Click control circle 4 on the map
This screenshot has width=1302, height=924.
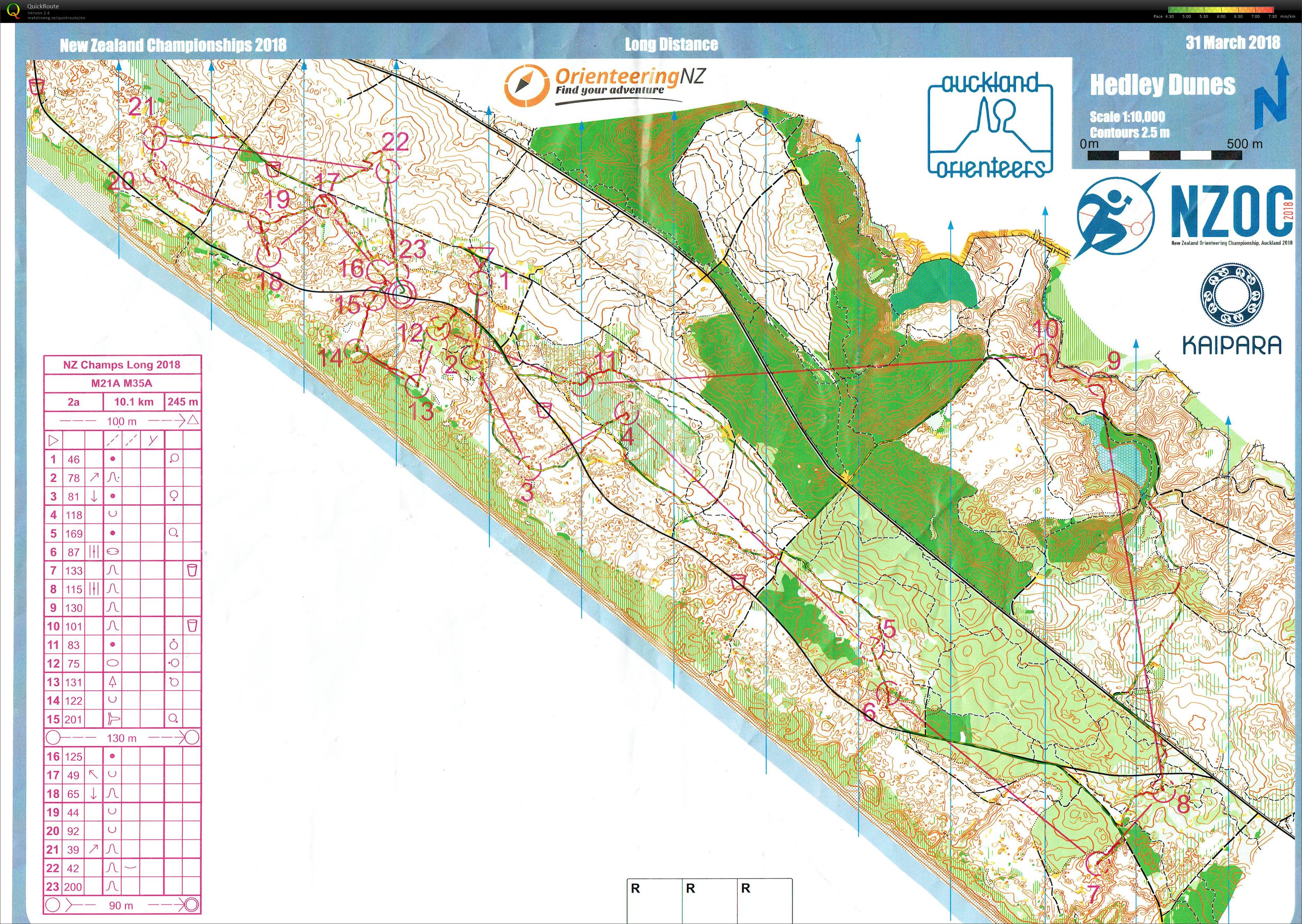point(626,413)
